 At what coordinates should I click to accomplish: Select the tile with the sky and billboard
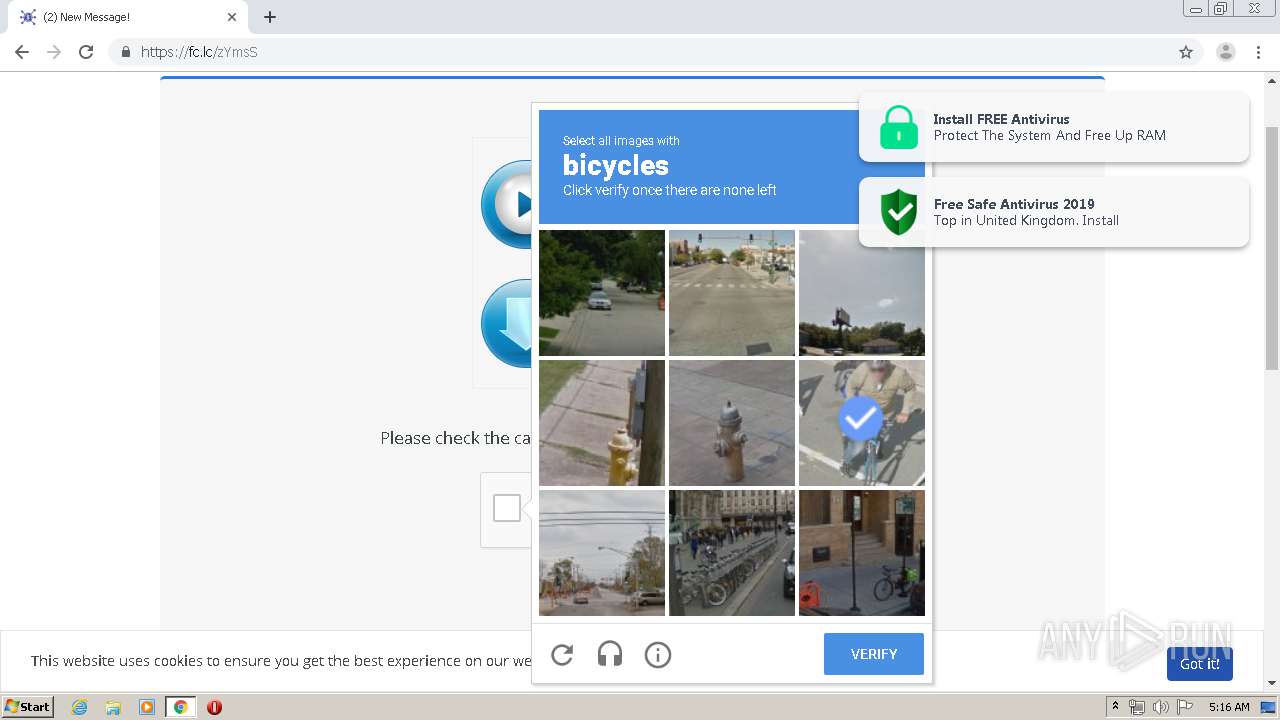pyautogui.click(x=862, y=293)
